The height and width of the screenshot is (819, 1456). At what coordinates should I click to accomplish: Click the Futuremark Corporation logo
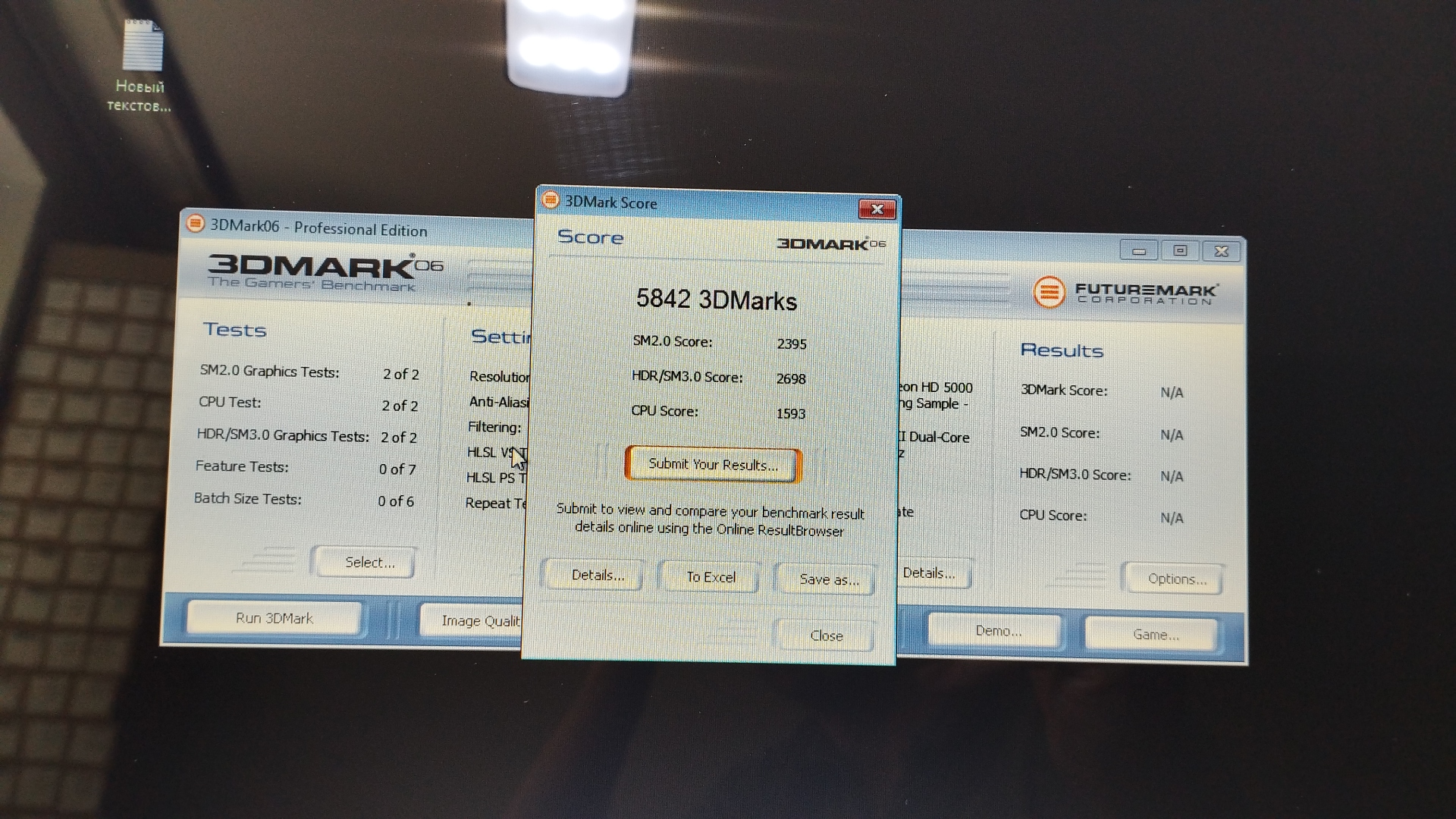point(1125,293)
